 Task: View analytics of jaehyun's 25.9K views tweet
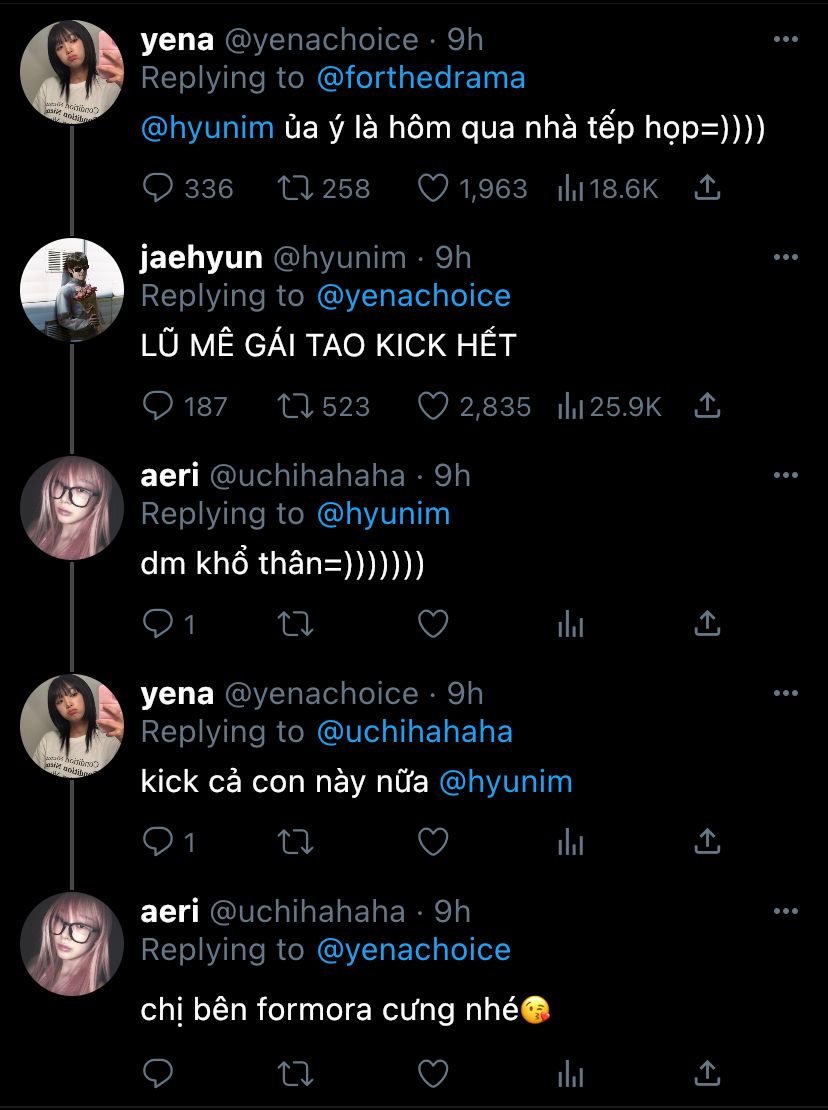tap(570, 406)
